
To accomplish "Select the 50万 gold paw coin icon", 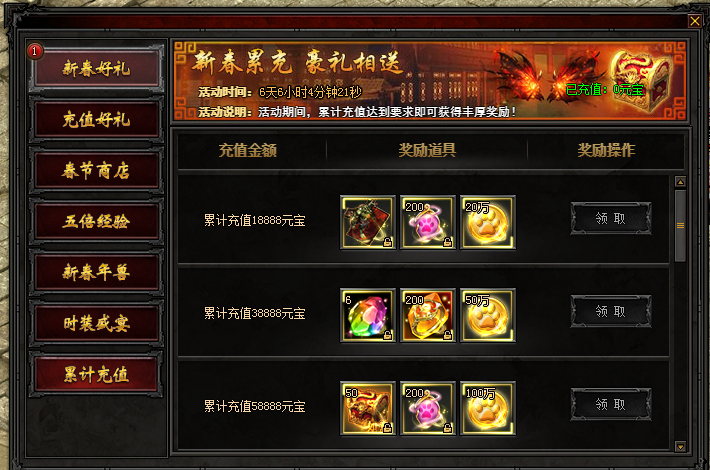I will pyautogui.click(x=488, y=315).
